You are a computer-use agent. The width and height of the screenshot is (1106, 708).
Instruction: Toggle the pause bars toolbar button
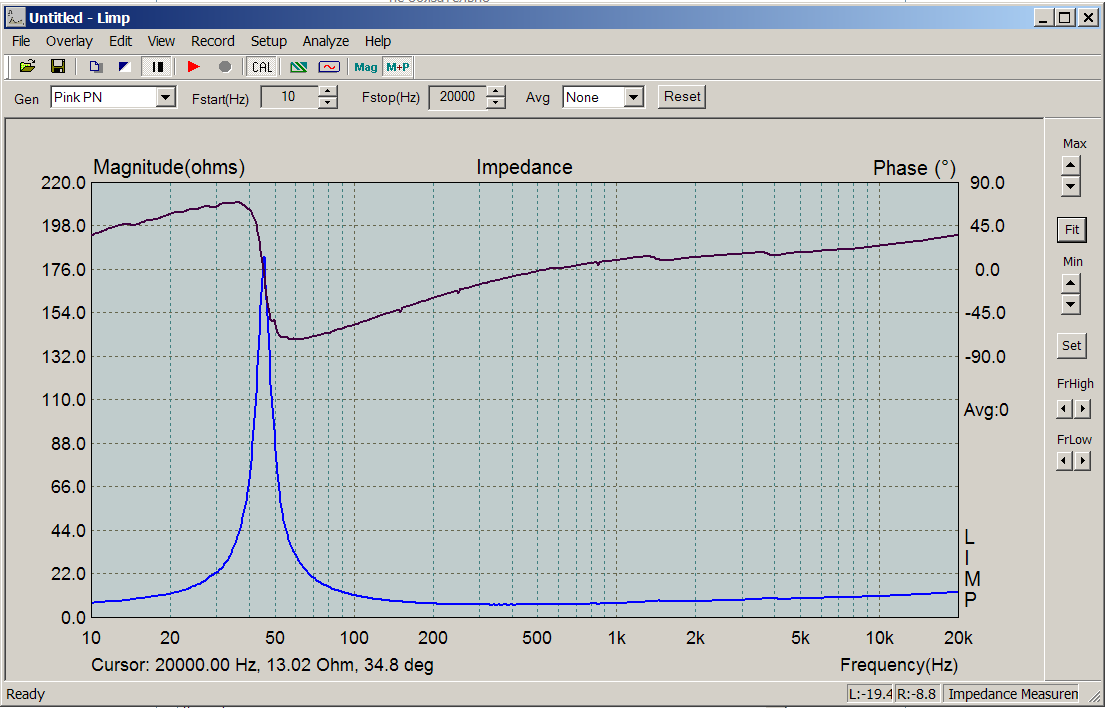tap(157, 67)
